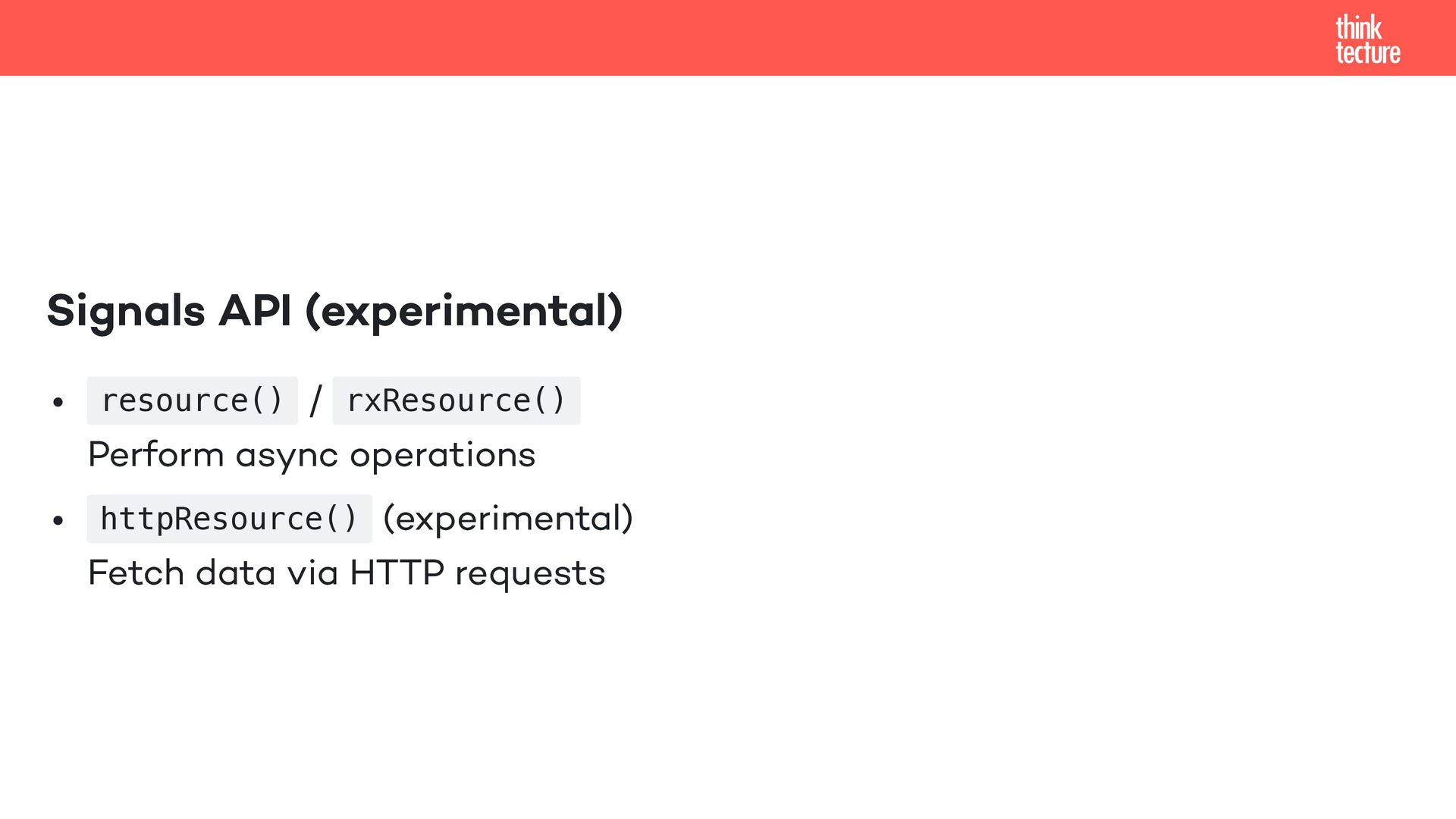The image size is (1456, 819).
Task: Click the red header banner
Action: click(x=682, y=38)
